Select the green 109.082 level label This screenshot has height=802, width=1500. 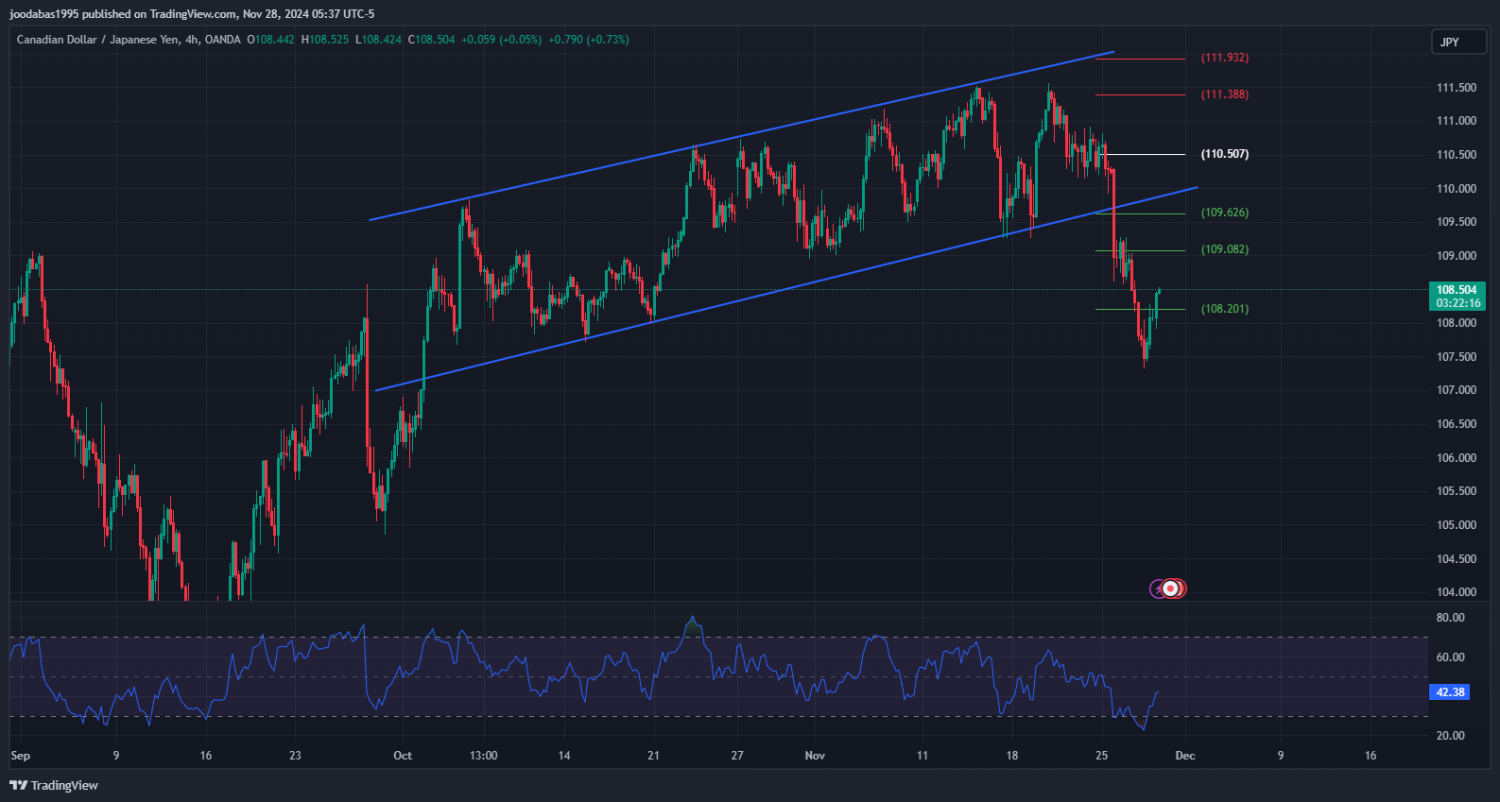tap(1224, 249)
